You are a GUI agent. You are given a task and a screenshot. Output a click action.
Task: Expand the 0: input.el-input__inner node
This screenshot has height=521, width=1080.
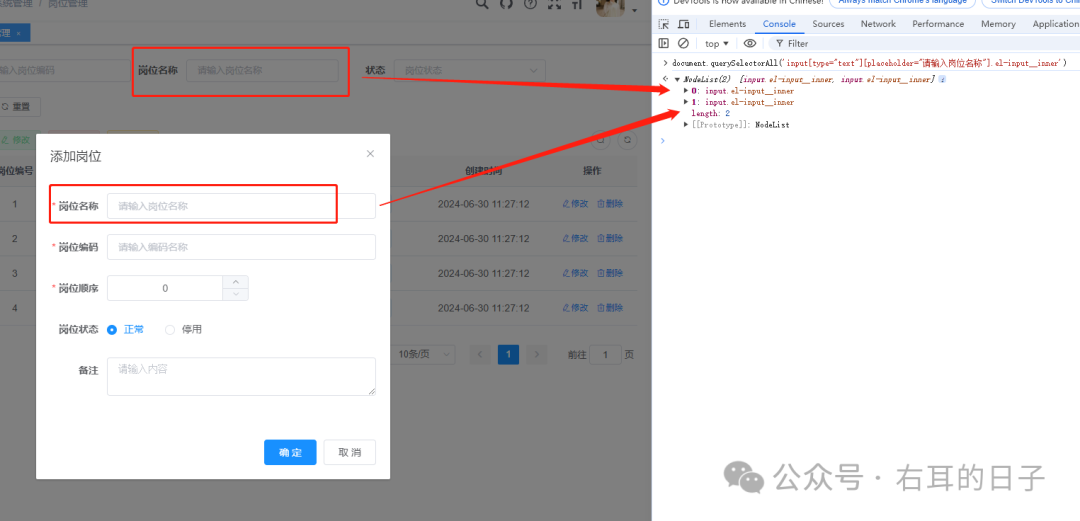[685, 91]
